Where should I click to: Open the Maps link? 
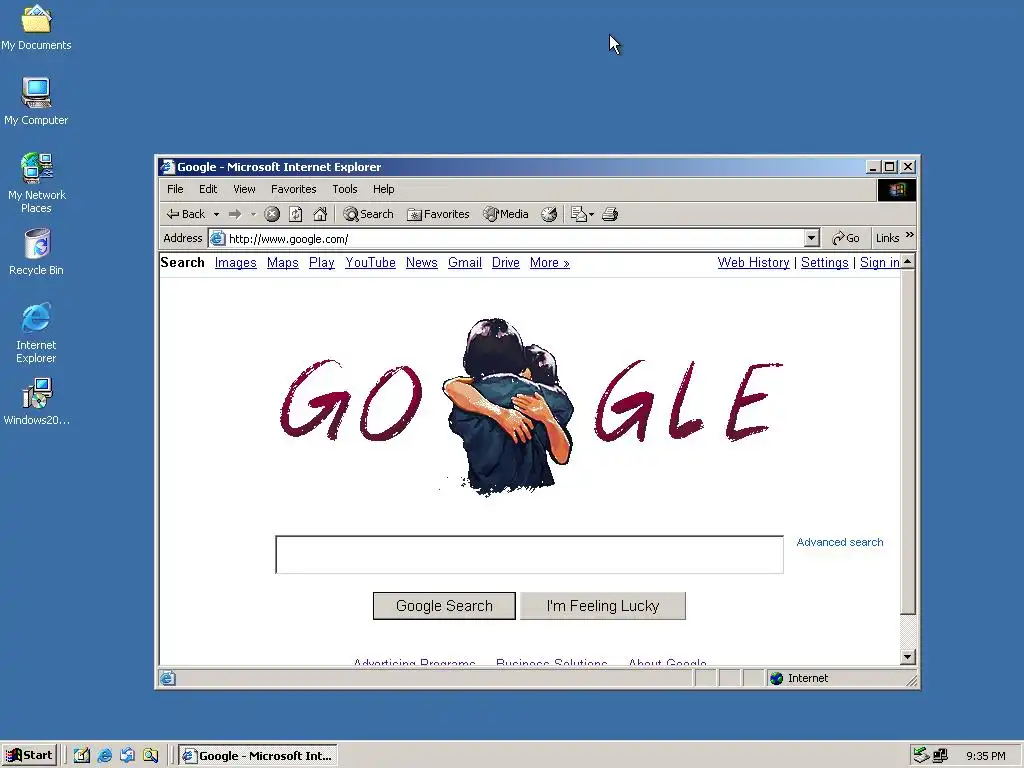coord(283,263)
